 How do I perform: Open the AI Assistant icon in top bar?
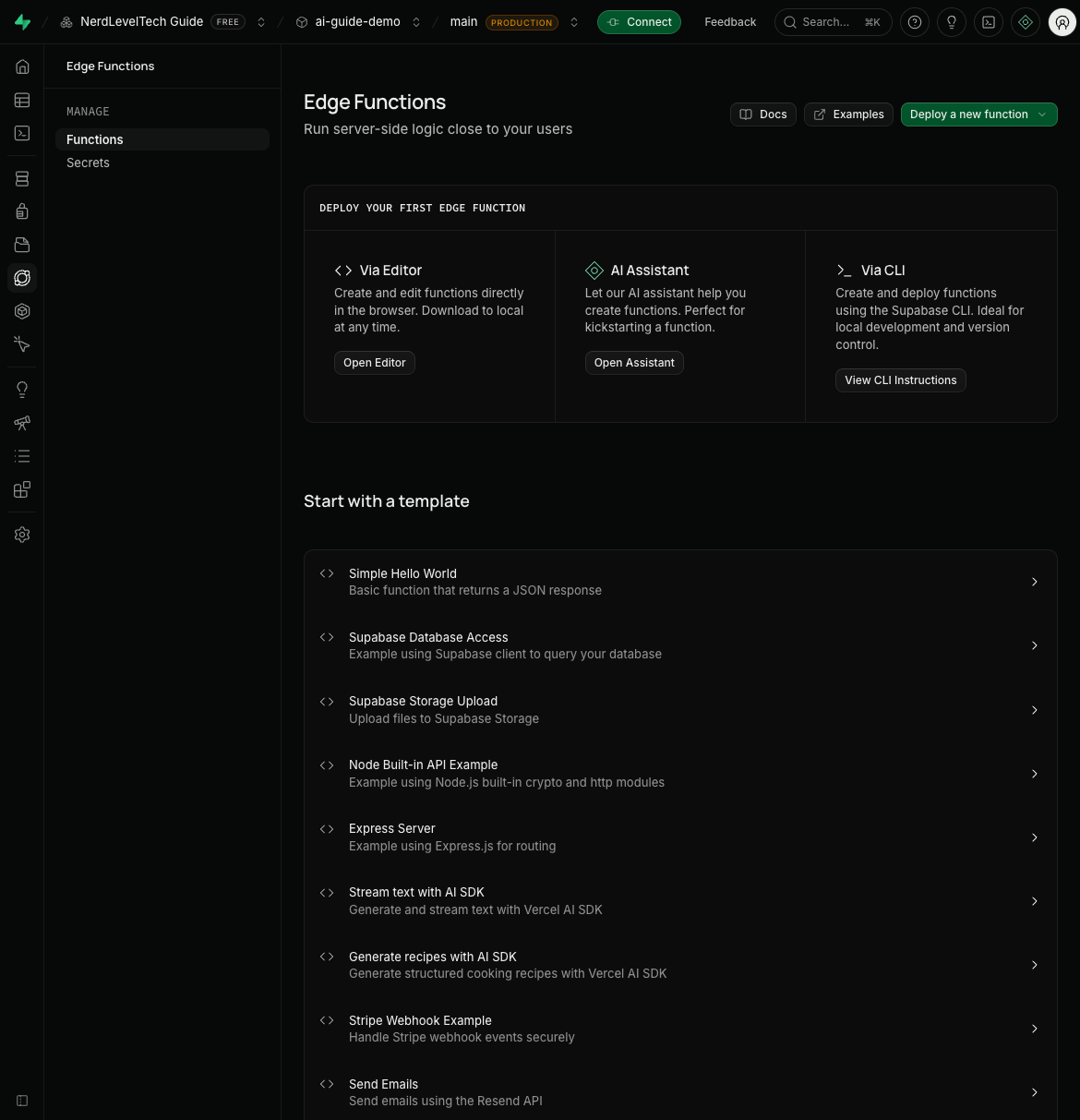point(1026,22)
